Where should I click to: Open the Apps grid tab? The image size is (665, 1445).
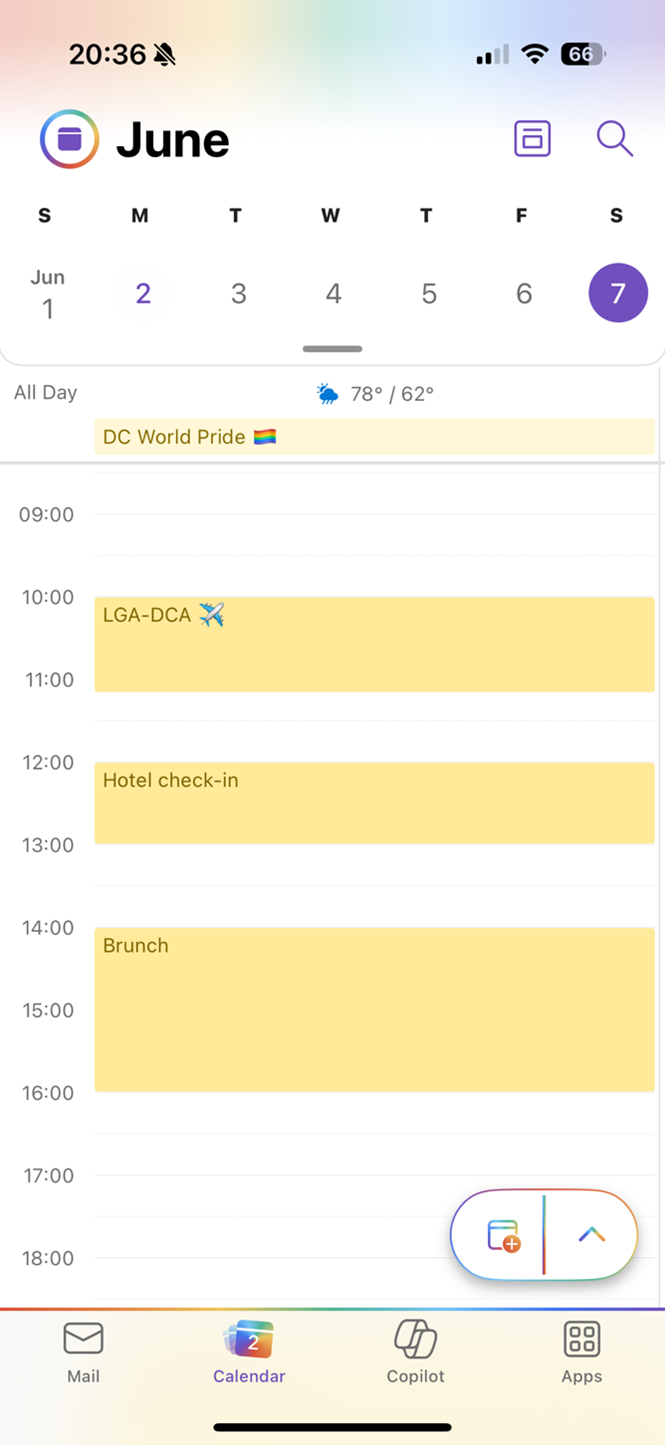pyautogui.click(x=581, y=1352)
